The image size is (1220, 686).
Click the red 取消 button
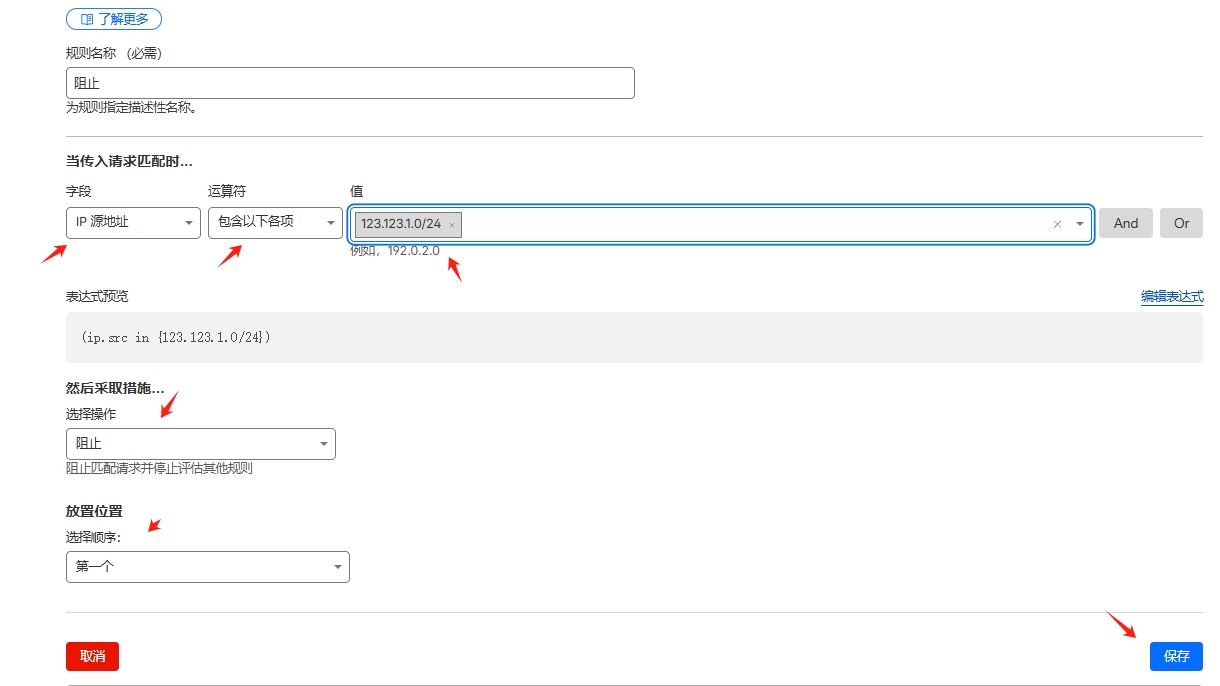pyautogui.click(x=92, y=656)
